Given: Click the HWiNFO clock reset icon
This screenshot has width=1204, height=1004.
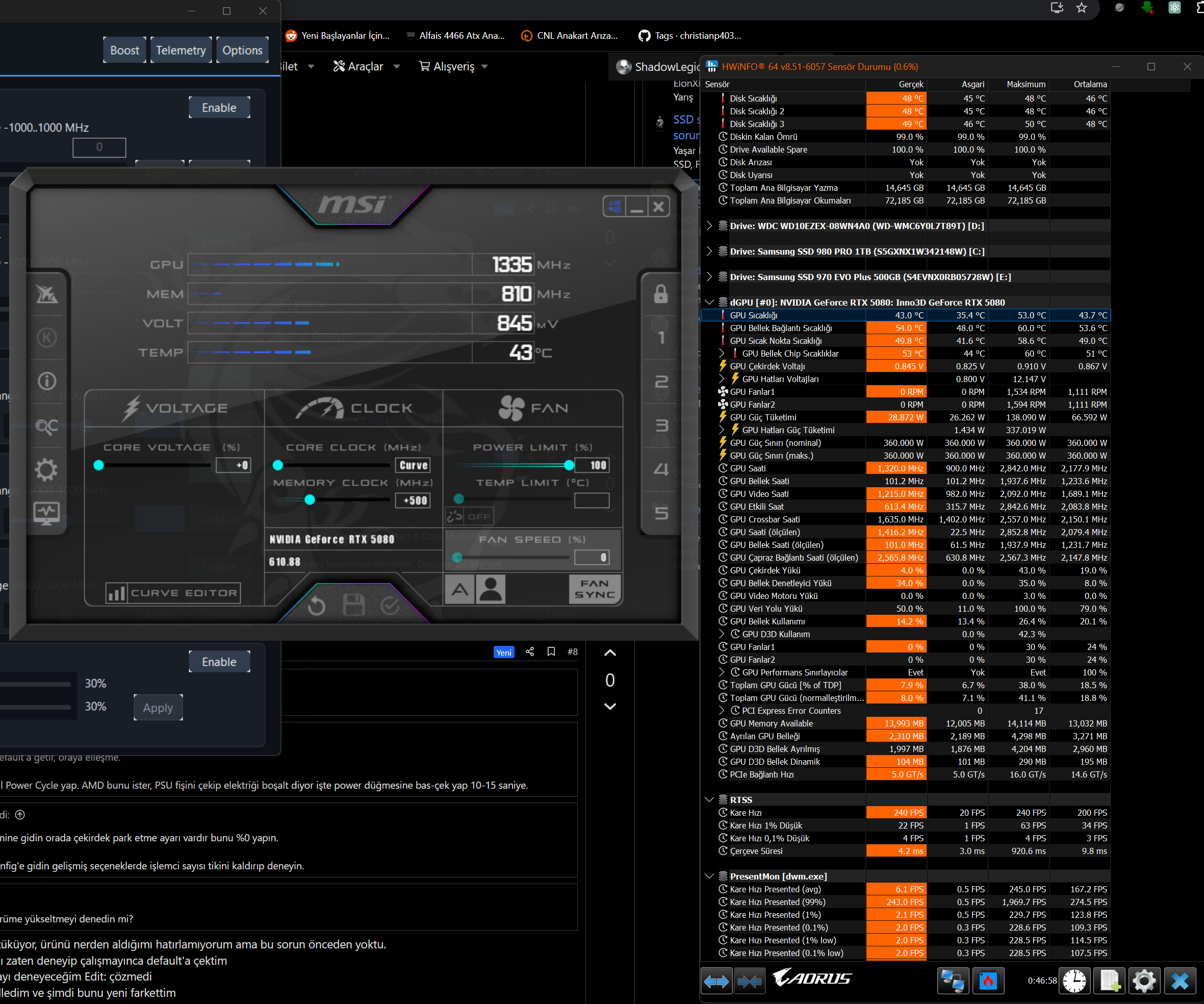Looking at the screenshot, I should coord(1074,981).
